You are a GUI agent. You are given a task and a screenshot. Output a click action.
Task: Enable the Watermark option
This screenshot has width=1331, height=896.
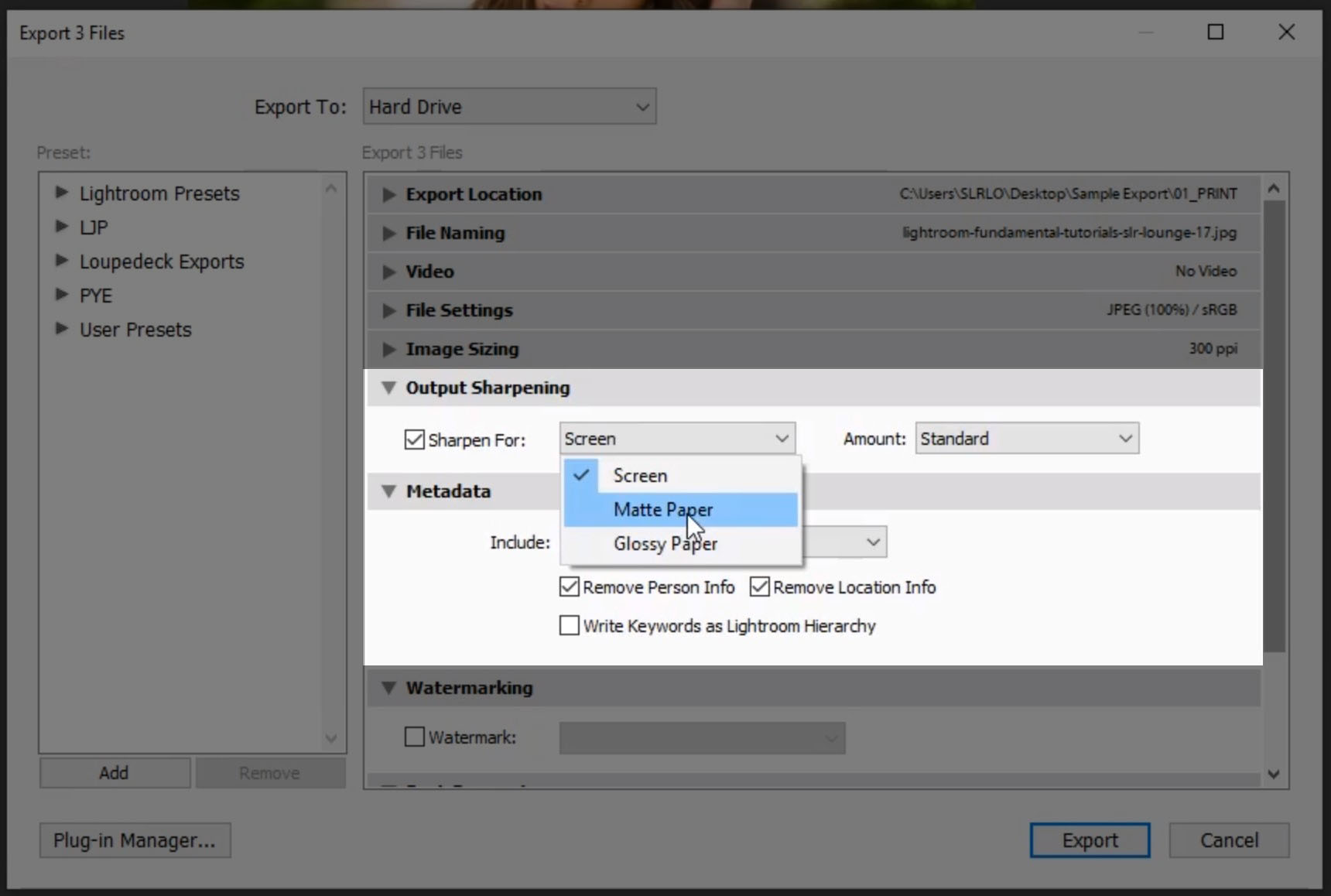tap(414, 737)
